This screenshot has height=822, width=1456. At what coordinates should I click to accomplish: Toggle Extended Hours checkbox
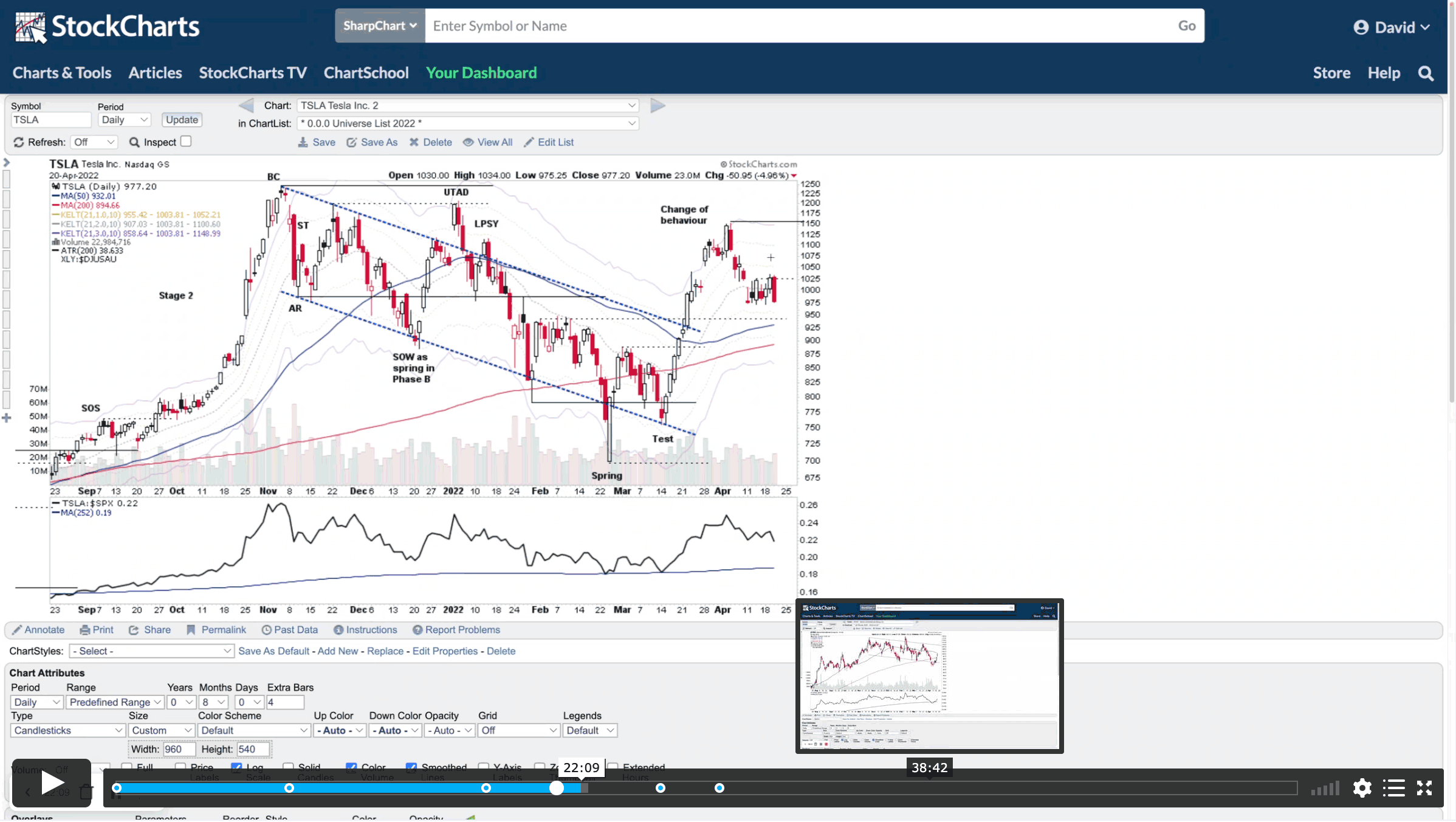point(613,767)
